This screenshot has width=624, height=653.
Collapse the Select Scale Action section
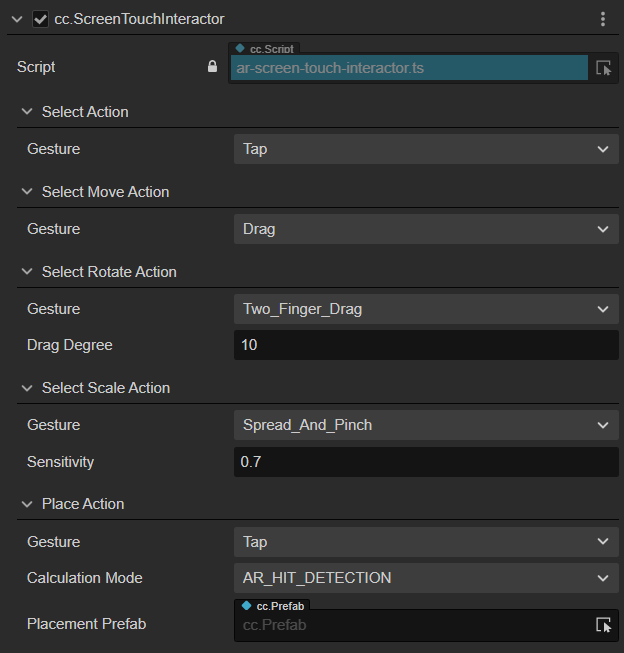pyautogui.click(x=27, y=388)
